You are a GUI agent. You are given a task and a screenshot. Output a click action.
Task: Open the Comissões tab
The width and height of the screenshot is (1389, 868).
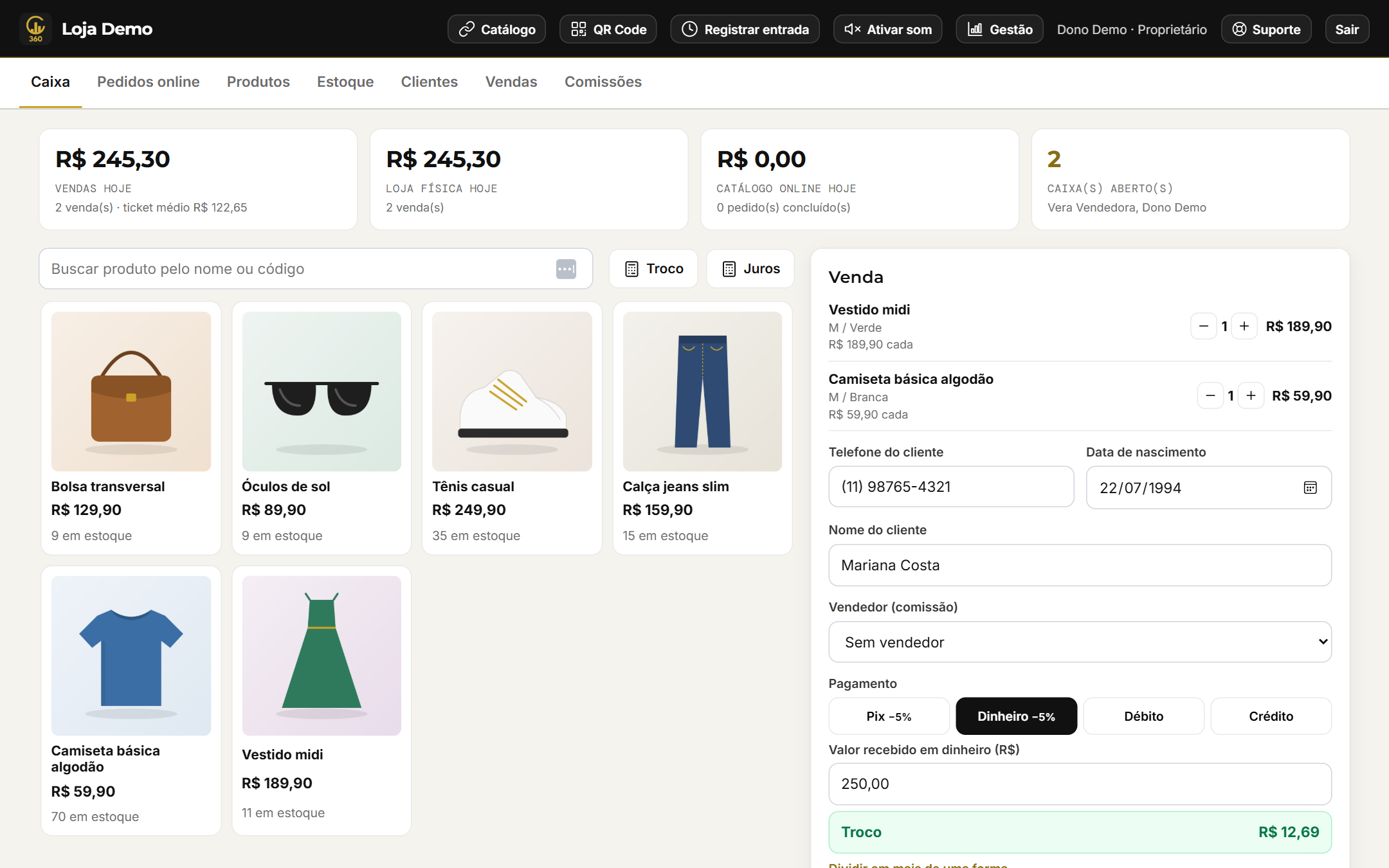[603, 82]
